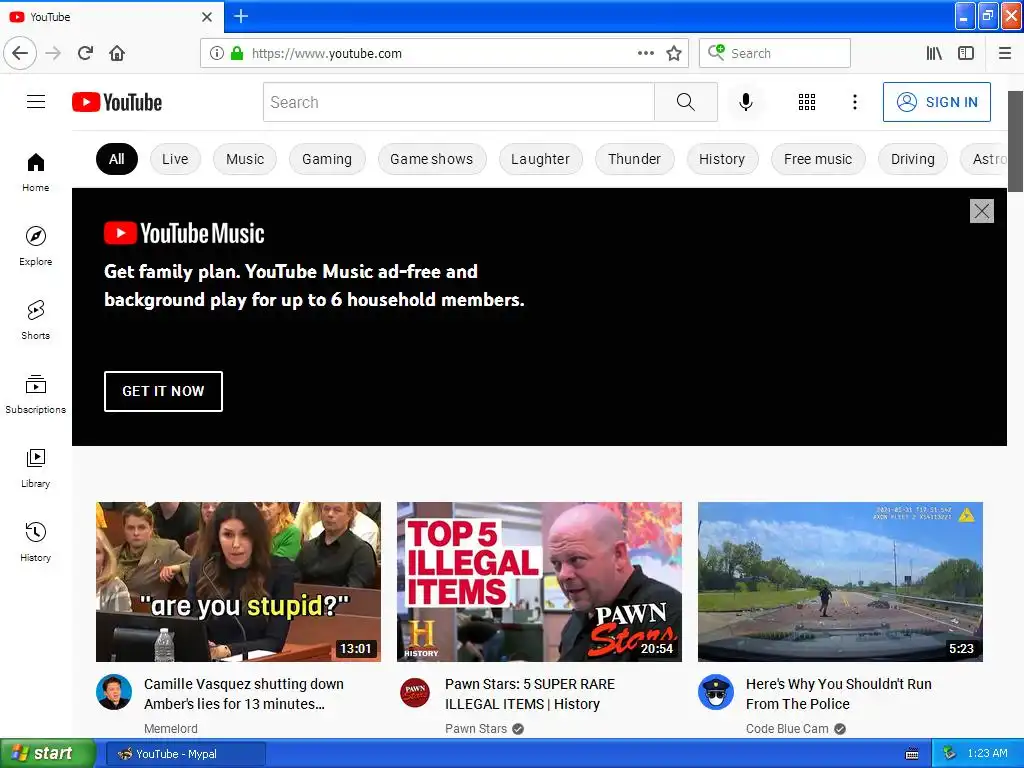Viewport: 1024px width, 768px height.
Task: Open Library in the sidebar
Action: (x=35, y=468)
